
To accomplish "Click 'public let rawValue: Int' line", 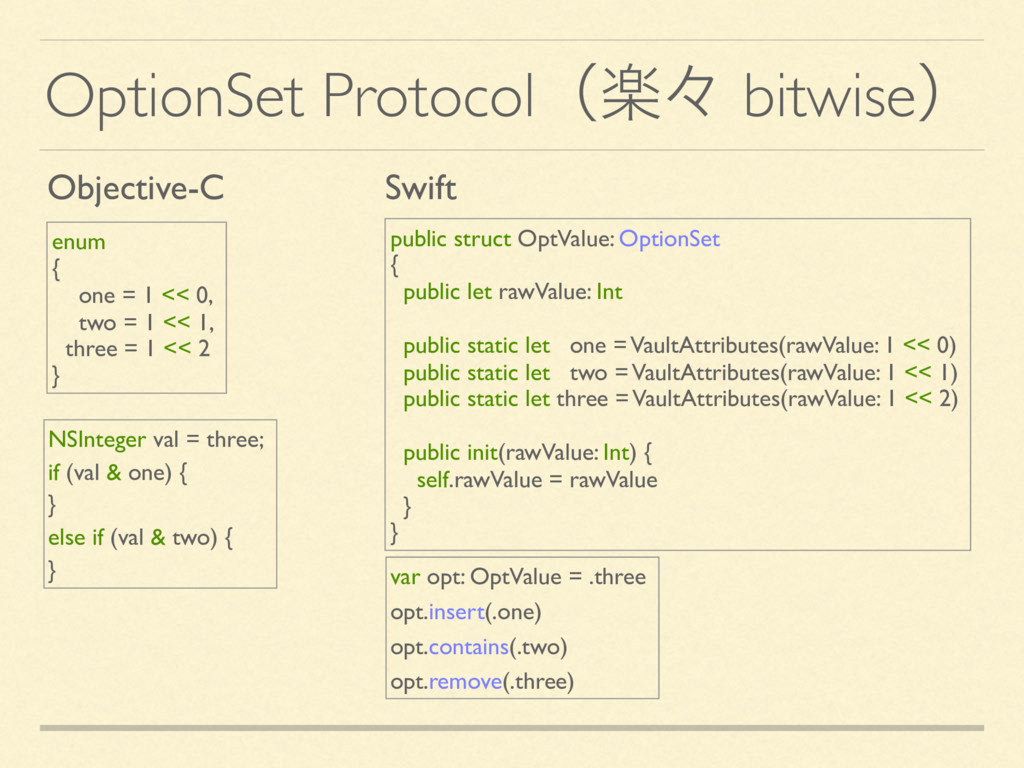I will coord(512,292).
